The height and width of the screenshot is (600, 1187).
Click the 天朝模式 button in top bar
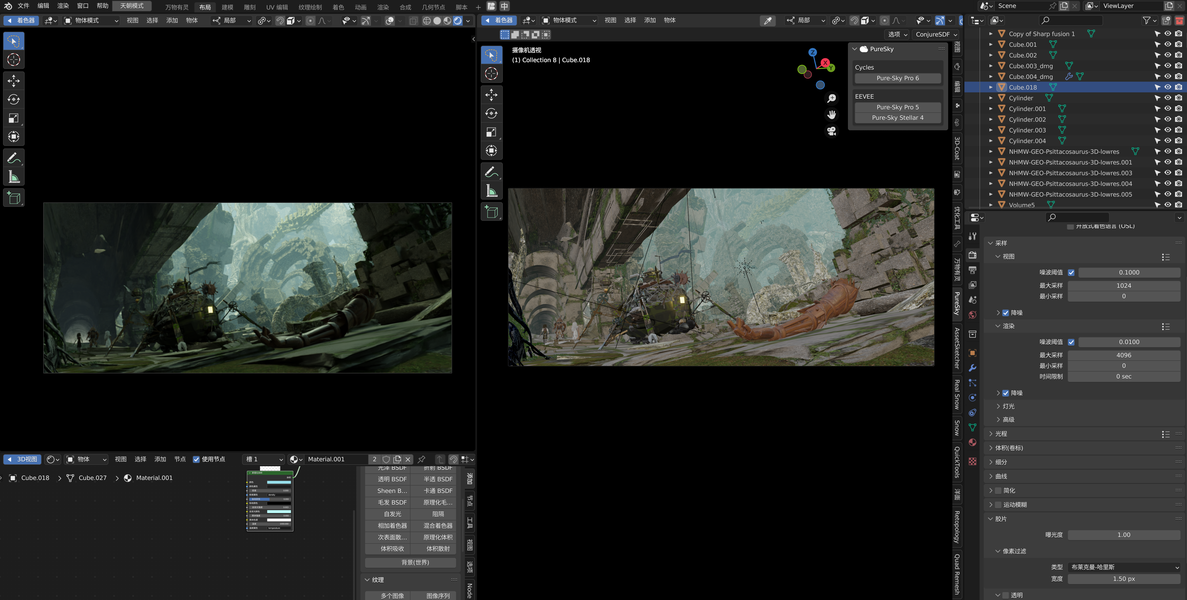[132, 6]
